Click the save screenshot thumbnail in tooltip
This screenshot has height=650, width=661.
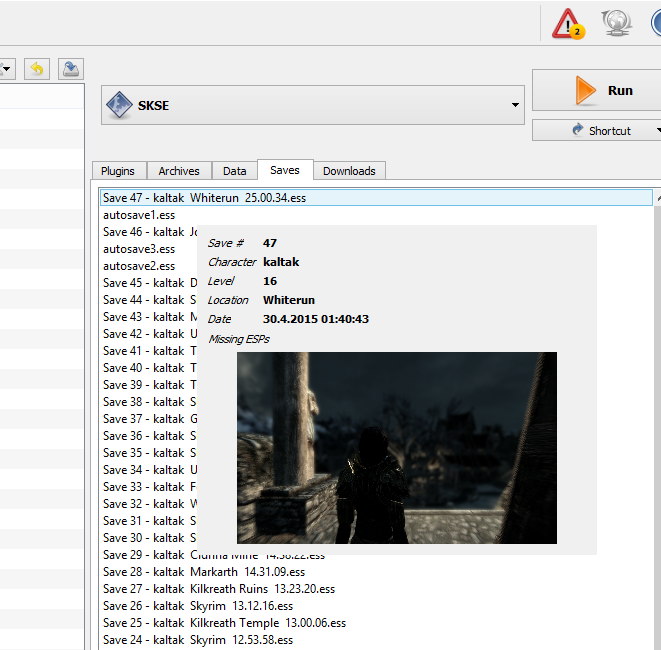coord(397,448)
